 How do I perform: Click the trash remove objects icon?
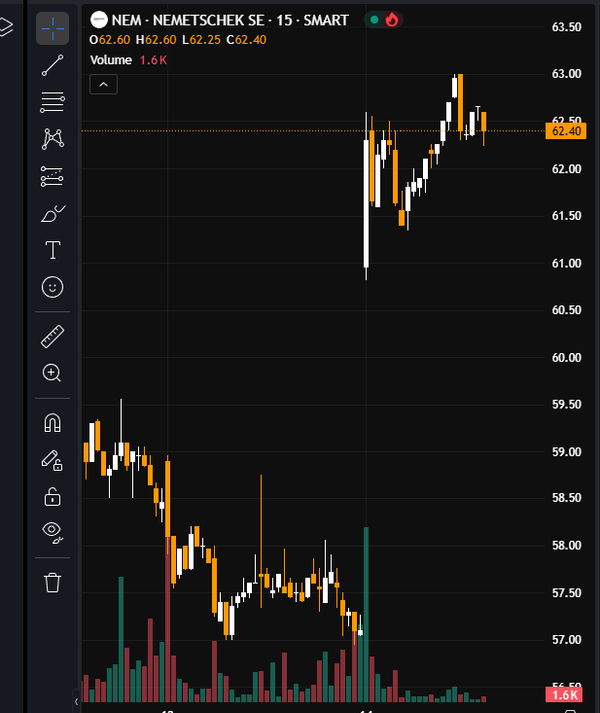tap(52, 582)
